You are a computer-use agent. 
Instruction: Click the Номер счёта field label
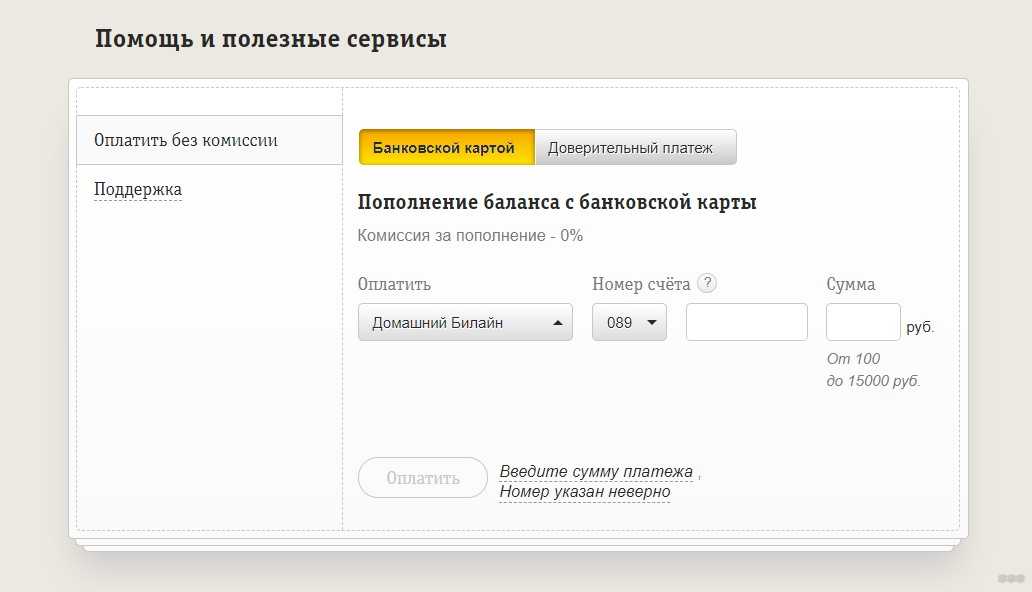point(640,284)
